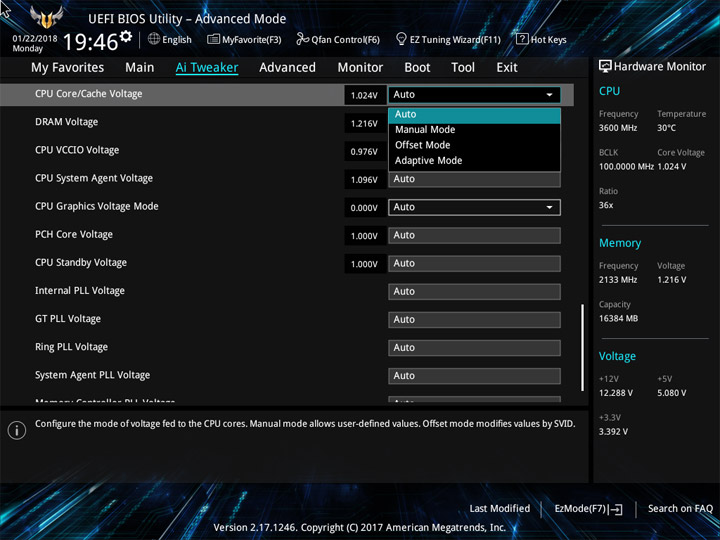Viewport: 720px width, 540px height.
Task: Click GT PLL Voltage Auto field
Action: (x=474, y=320)
